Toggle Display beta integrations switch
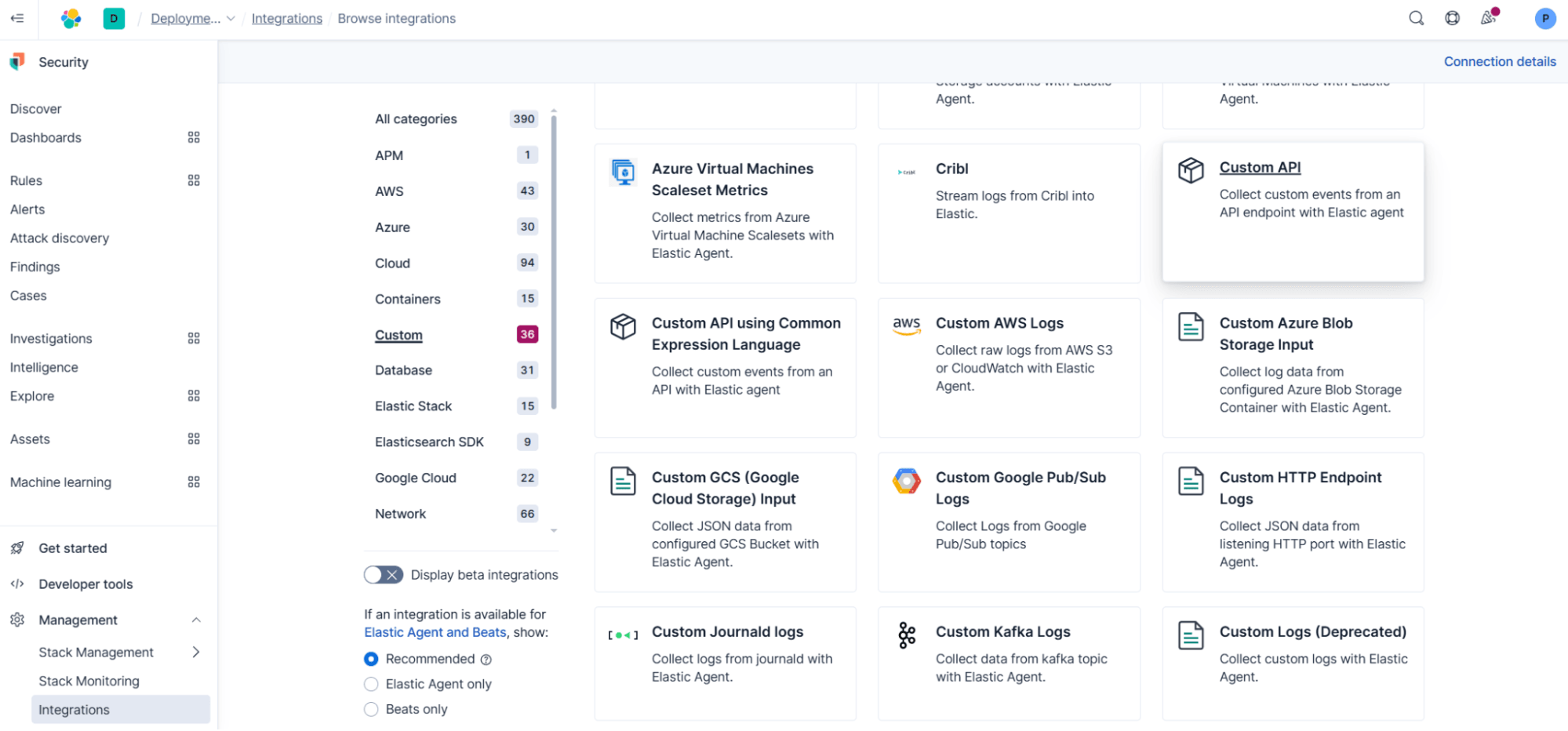This screenshot has width=1568, height=731. coord(384,575)
